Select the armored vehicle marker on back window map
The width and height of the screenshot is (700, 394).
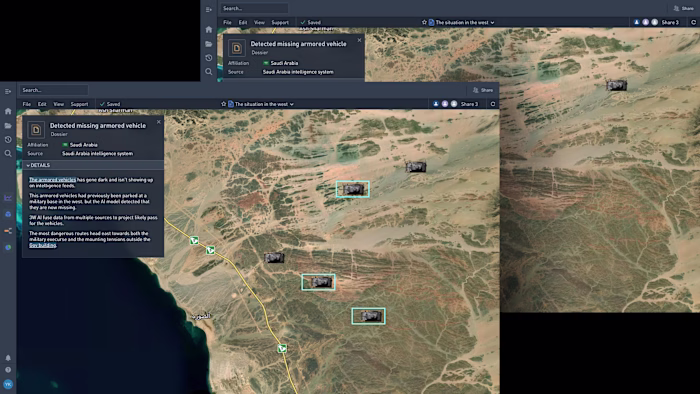click(x=616, y=85)
